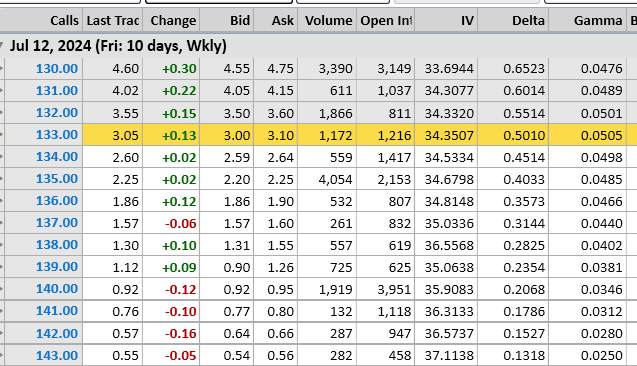The height and width of the screenshot is (366, 637).
Task: Sort by the Volume column header
Action: pos(327,20)
